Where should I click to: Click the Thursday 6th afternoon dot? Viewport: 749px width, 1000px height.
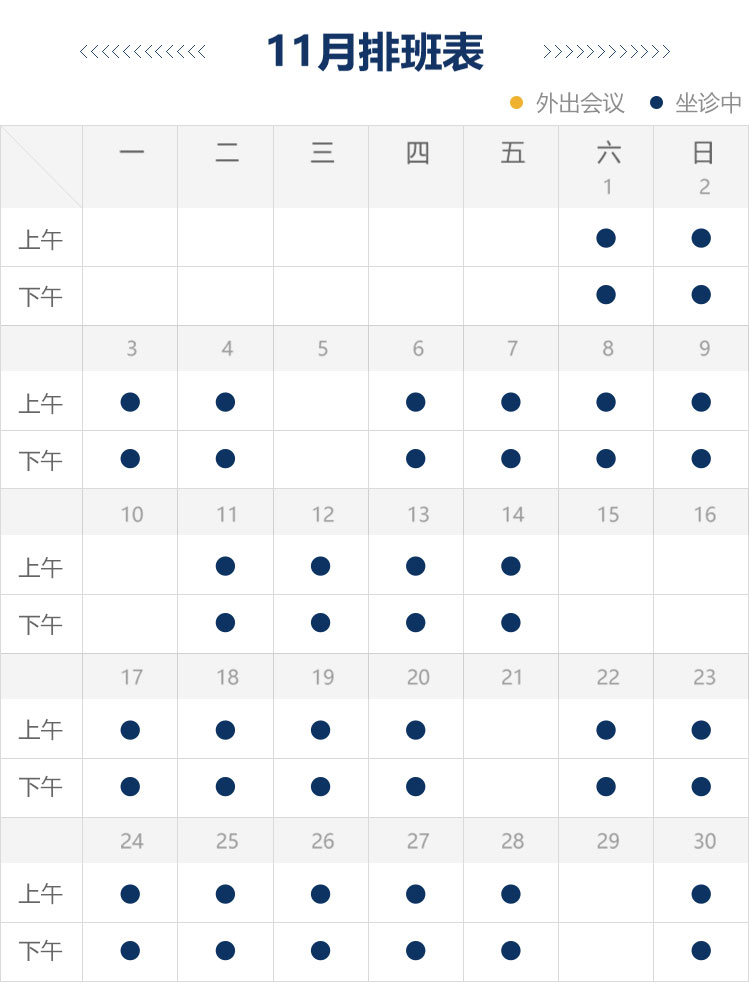tap(416, 459)
